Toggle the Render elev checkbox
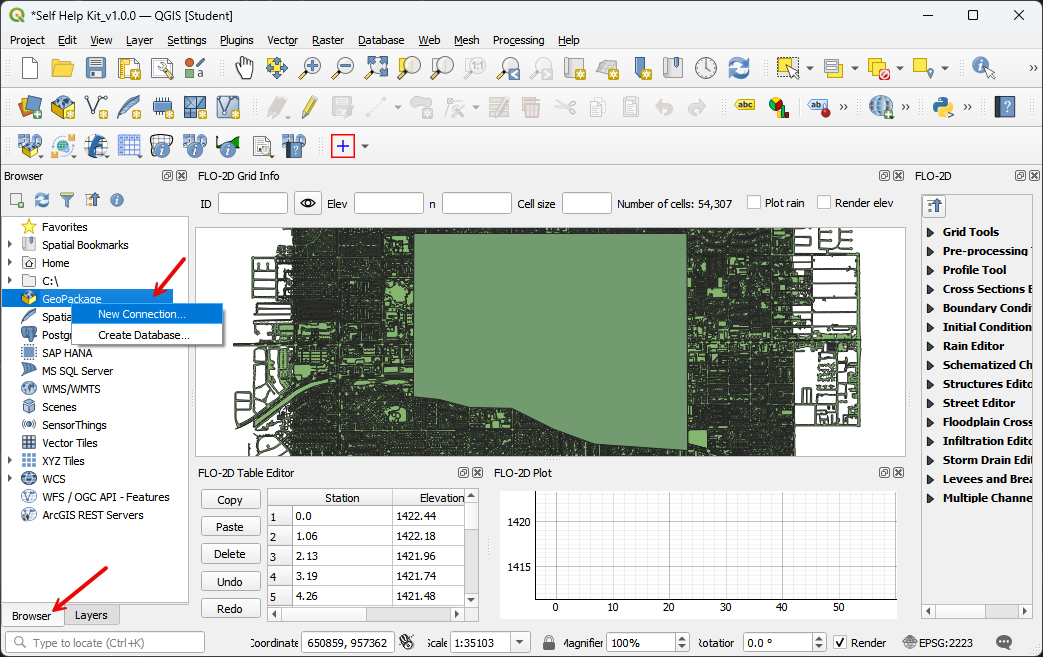 824,203
